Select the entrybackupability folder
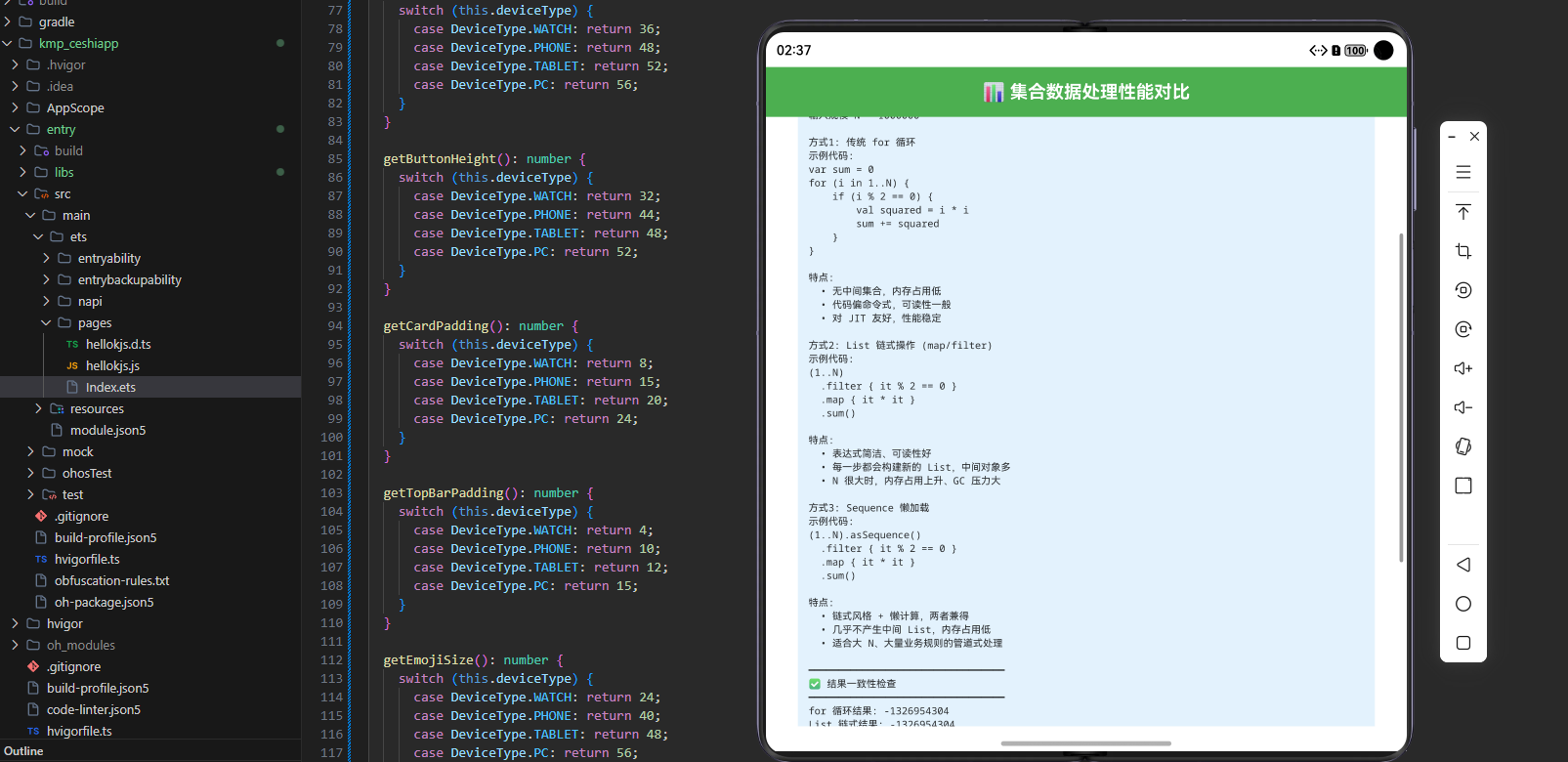The width and height of the screenshot is (1568, 762). [150, 279]
